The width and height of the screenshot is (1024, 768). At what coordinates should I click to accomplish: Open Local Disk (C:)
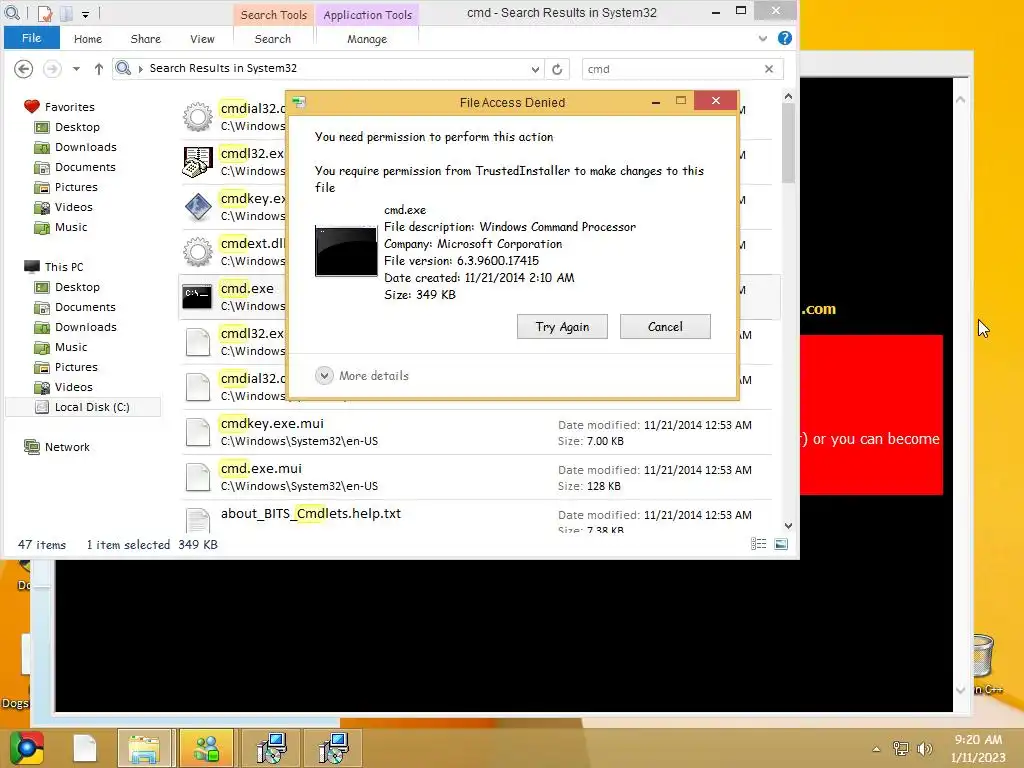91,407
